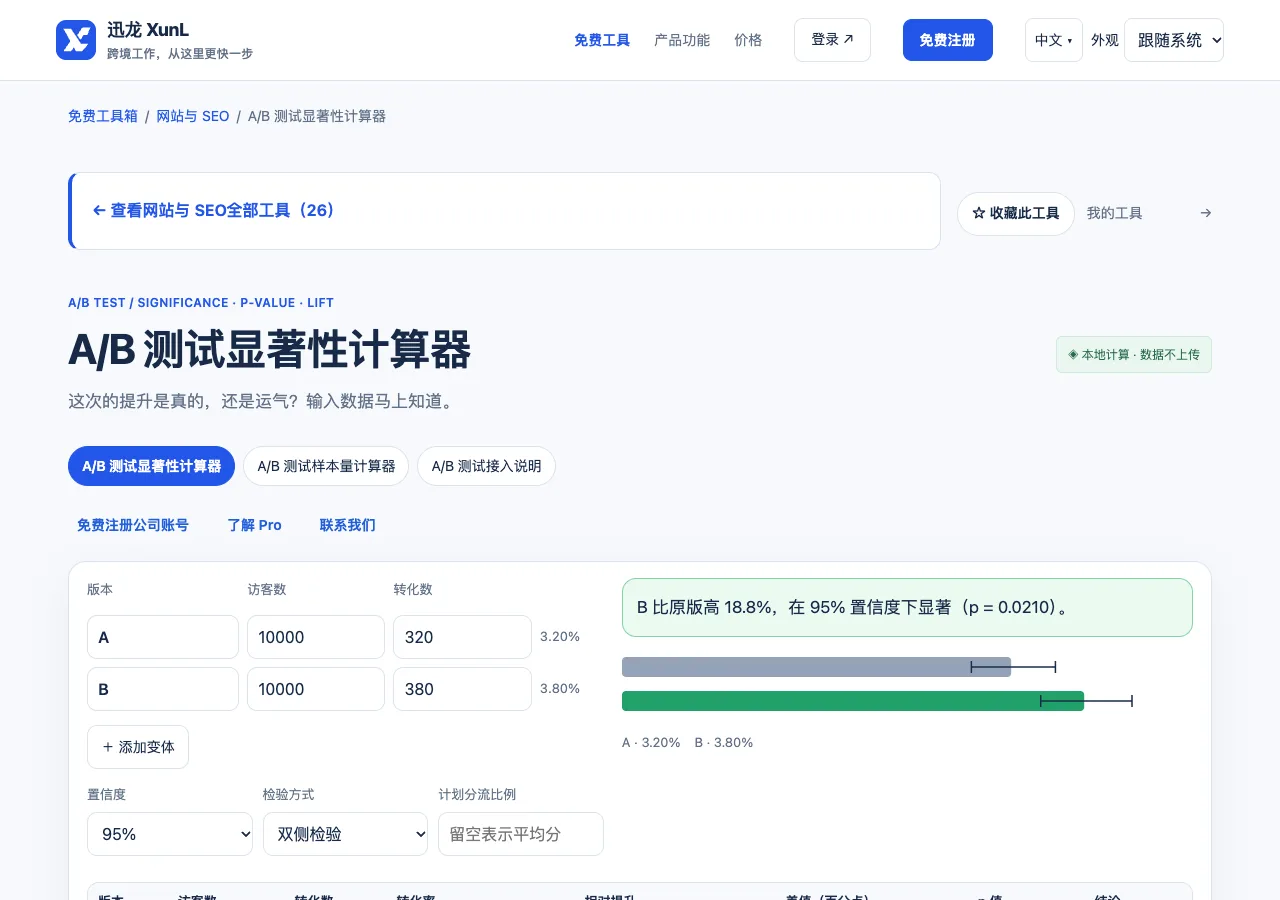The image size is (1280, 900).
Task: Focus the B visitors field 10000
Action: (x=316, y=689)
